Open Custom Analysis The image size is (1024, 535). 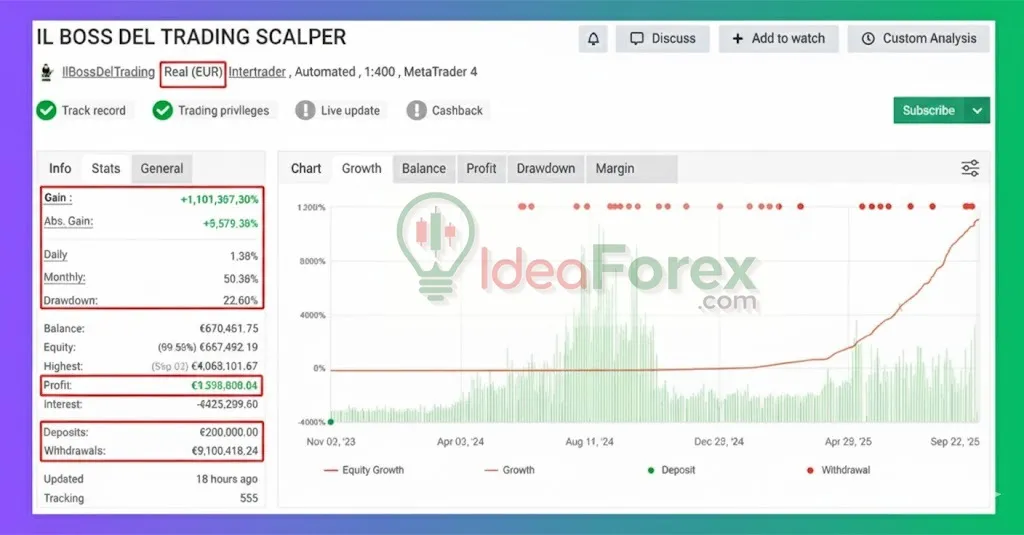pyautogui.click(x=918, y=39)
